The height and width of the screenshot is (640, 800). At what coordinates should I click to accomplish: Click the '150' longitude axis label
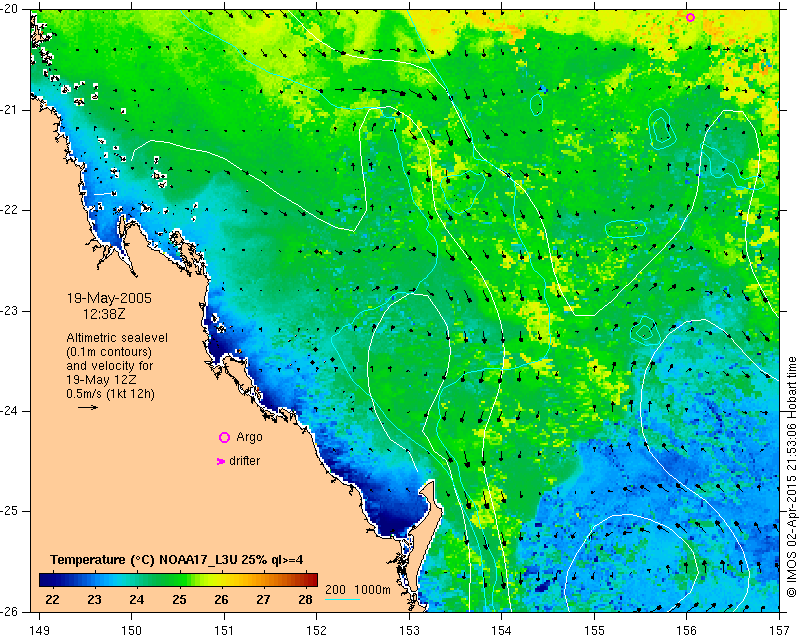(x=132, y=631)
